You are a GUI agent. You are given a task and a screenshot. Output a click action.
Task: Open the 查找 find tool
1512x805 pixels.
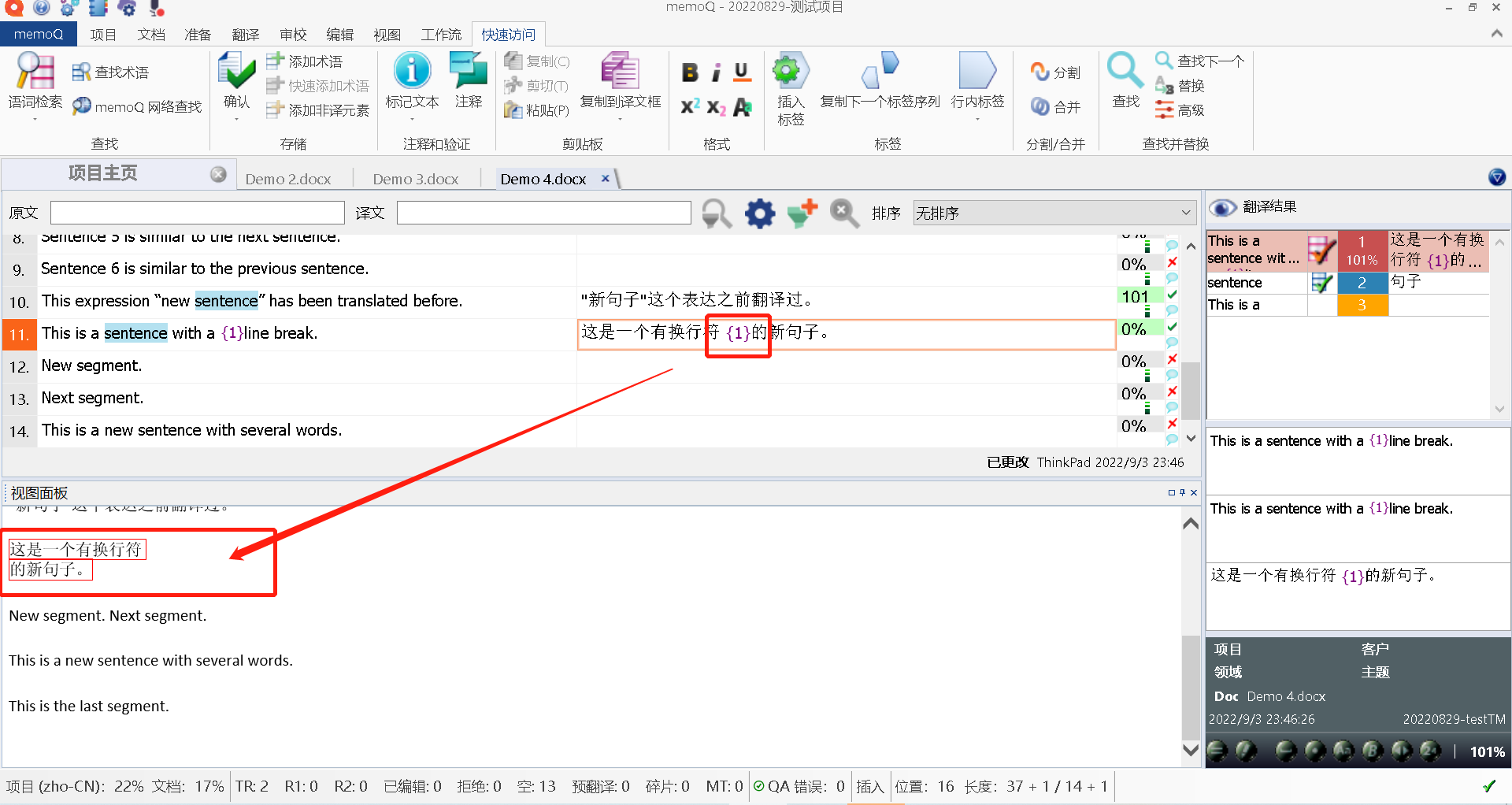tap(1125, 81)
